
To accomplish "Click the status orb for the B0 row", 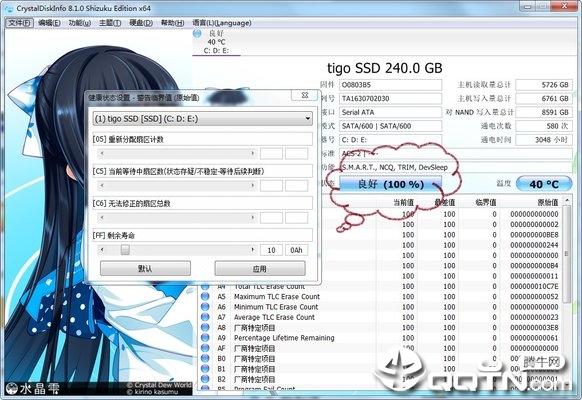I will [x=205, y=358].
